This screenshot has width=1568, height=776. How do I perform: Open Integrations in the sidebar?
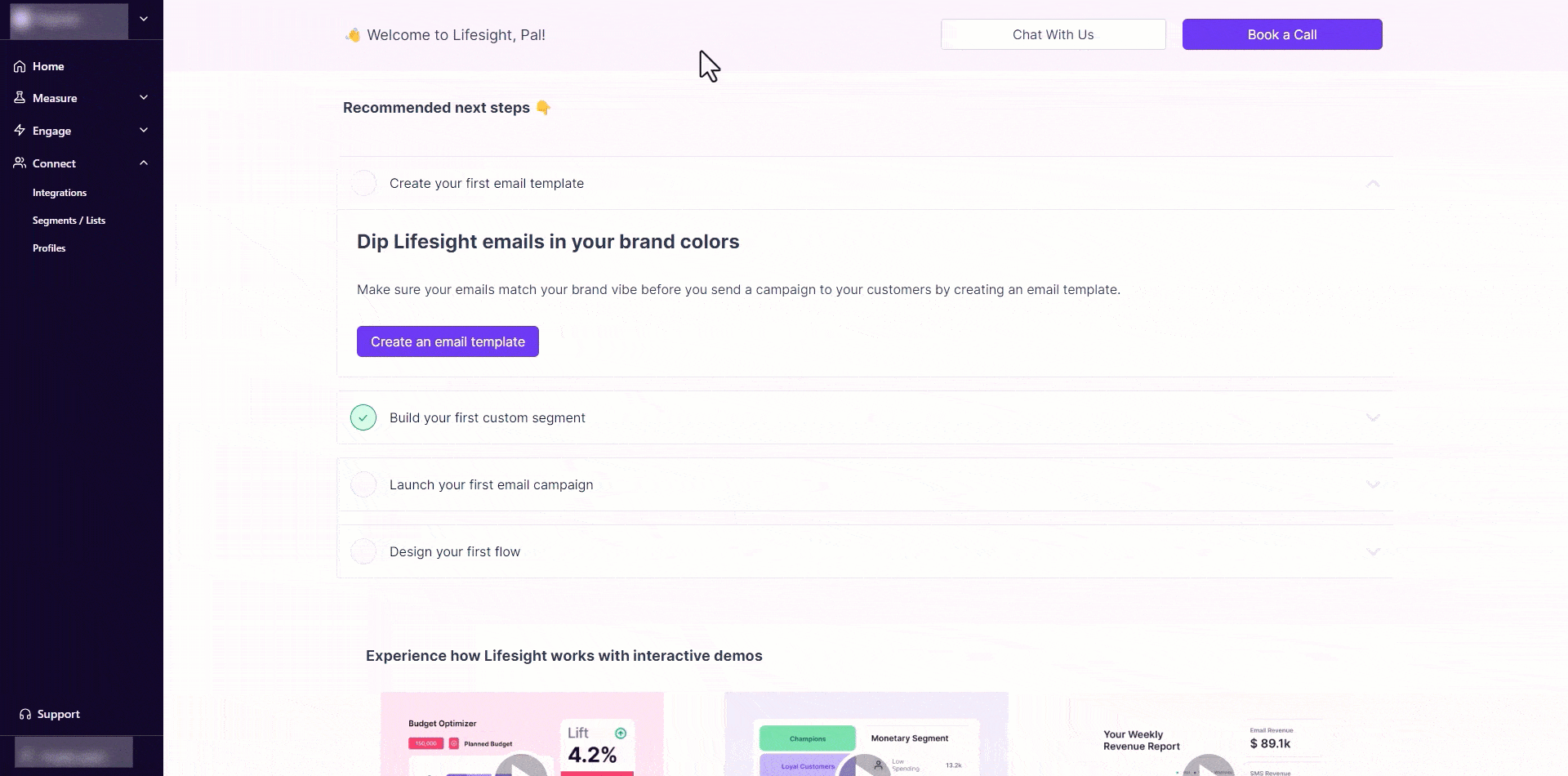coord(60,193)
